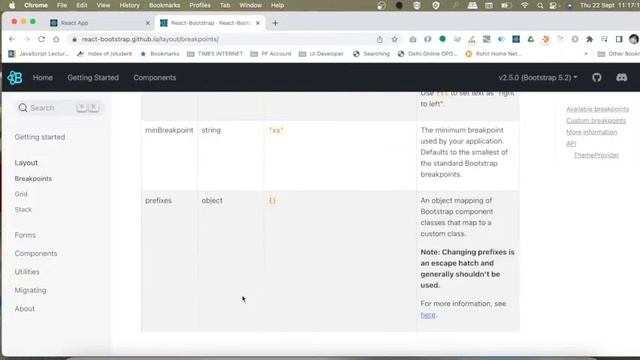Click the address bar URL

(x=150, y=39)
